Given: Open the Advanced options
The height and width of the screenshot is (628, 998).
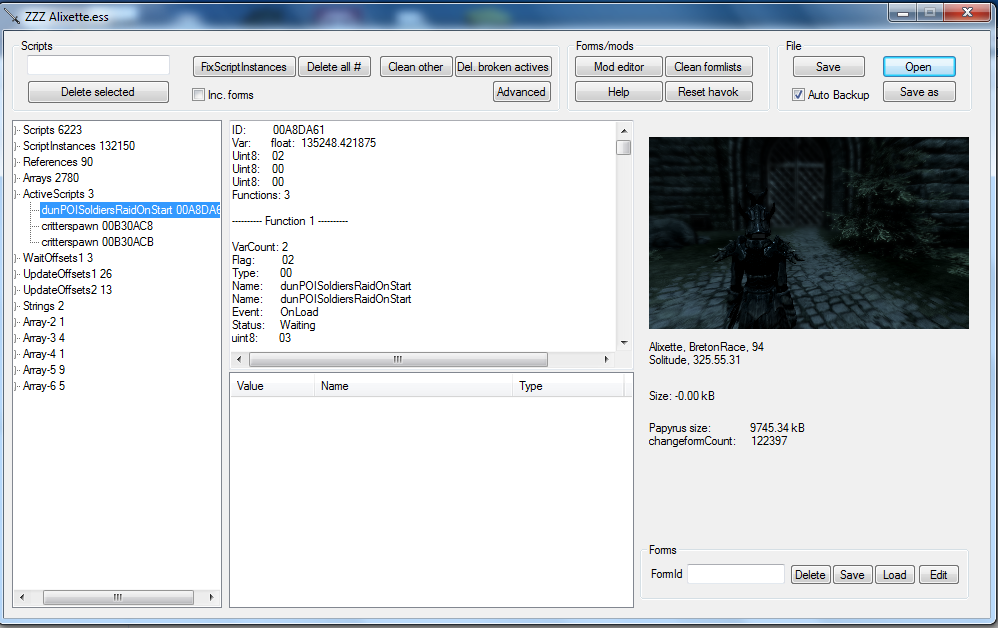Looking at the screenshot, I should [521, 92].
